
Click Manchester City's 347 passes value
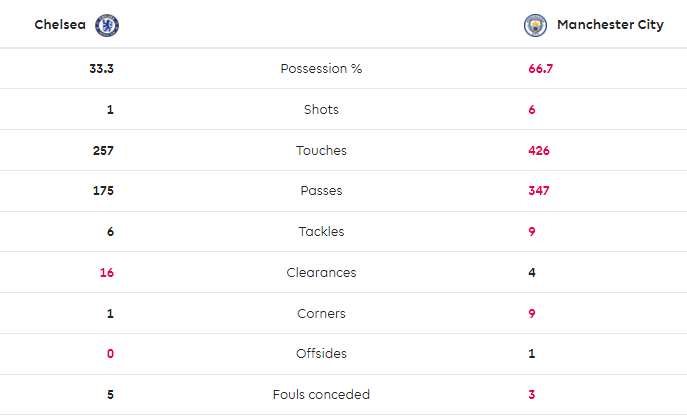[539, 191]
